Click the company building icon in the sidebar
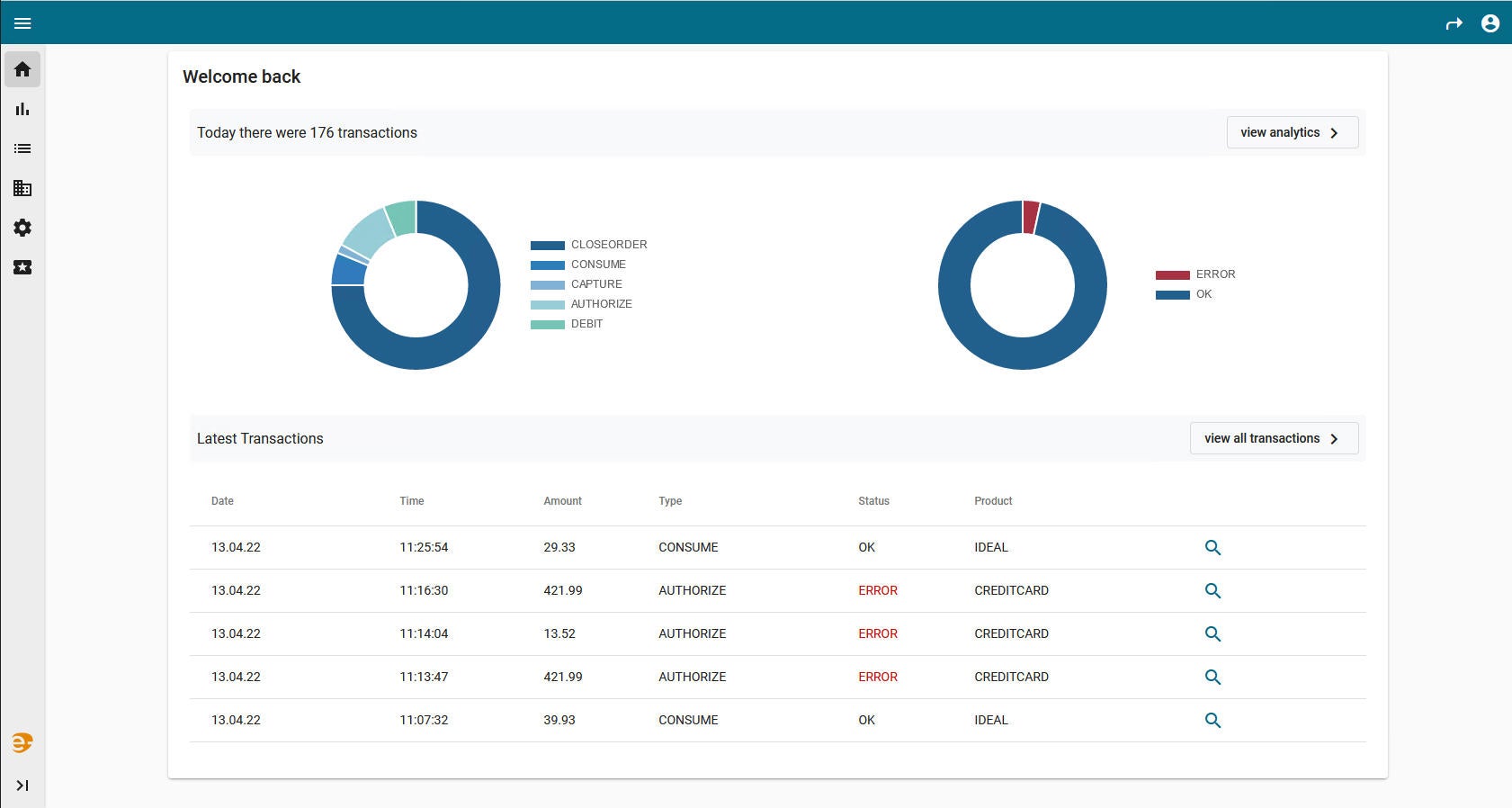This screenshot has width=1512, height=808. [22, 188]
